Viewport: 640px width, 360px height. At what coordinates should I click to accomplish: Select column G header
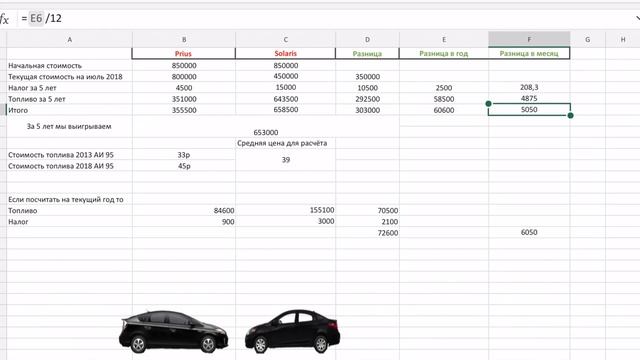coord(587,40)
